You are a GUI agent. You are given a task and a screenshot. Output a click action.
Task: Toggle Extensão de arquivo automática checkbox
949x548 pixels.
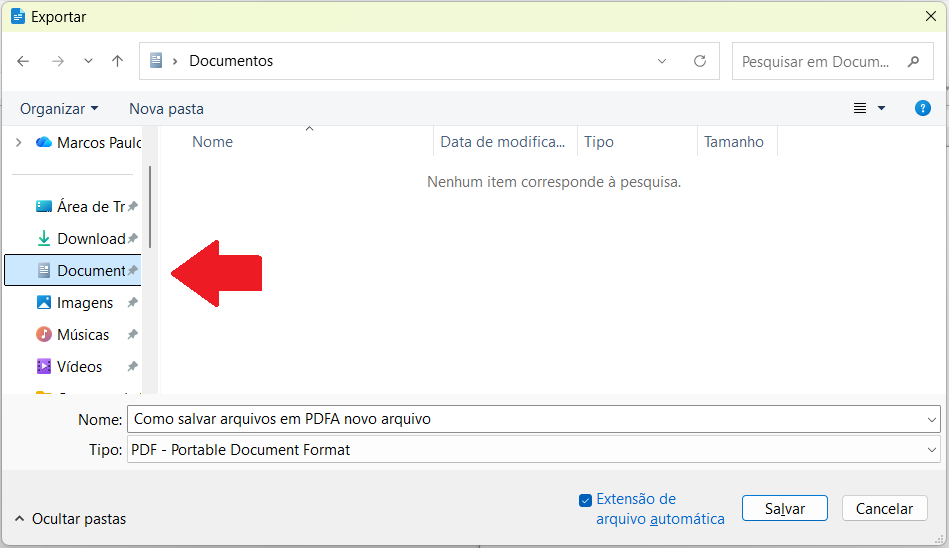pos(585,500)
